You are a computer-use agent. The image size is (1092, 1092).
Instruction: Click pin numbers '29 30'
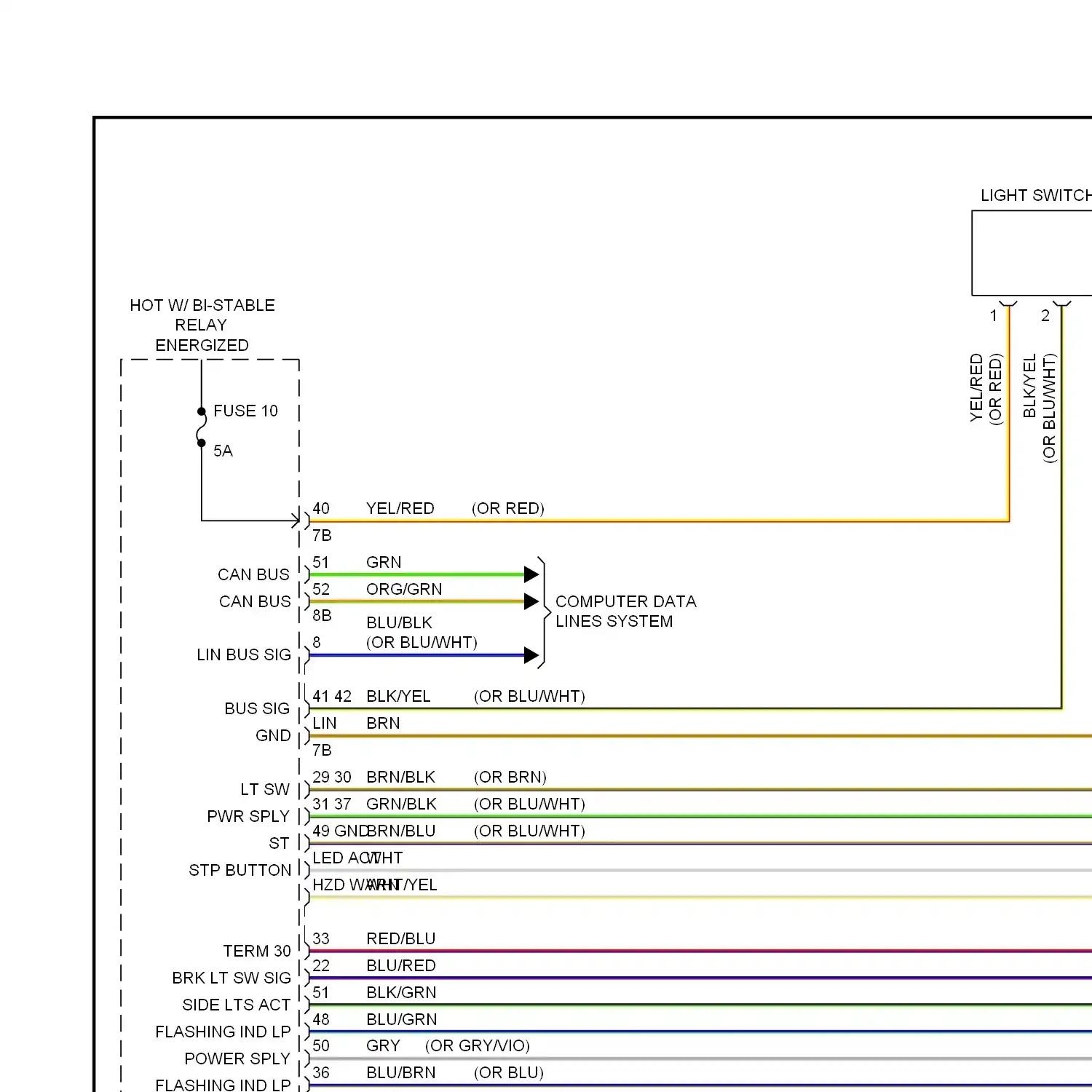point(332,777)
